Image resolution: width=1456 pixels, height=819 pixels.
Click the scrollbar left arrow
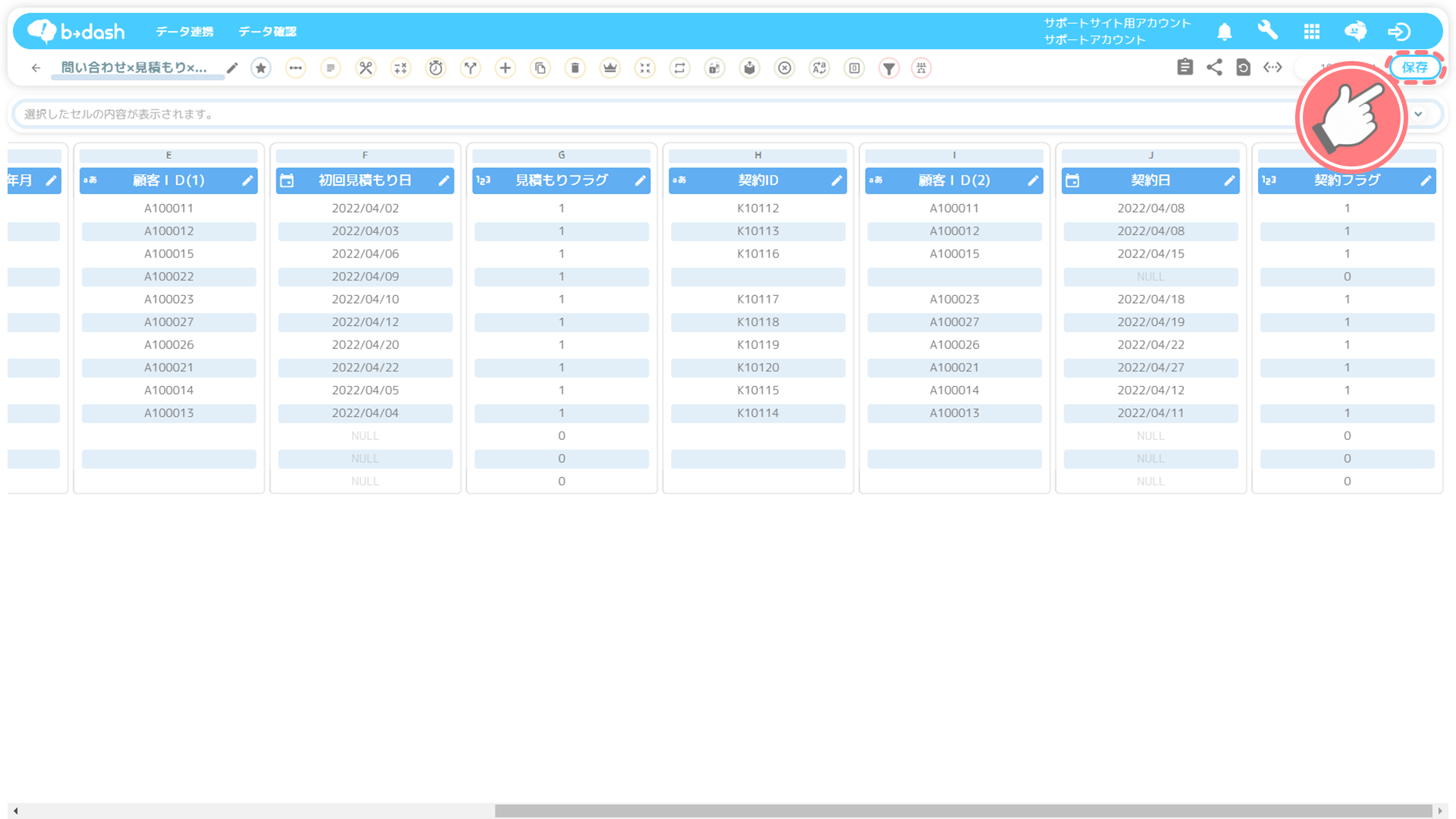pos(15,811)
